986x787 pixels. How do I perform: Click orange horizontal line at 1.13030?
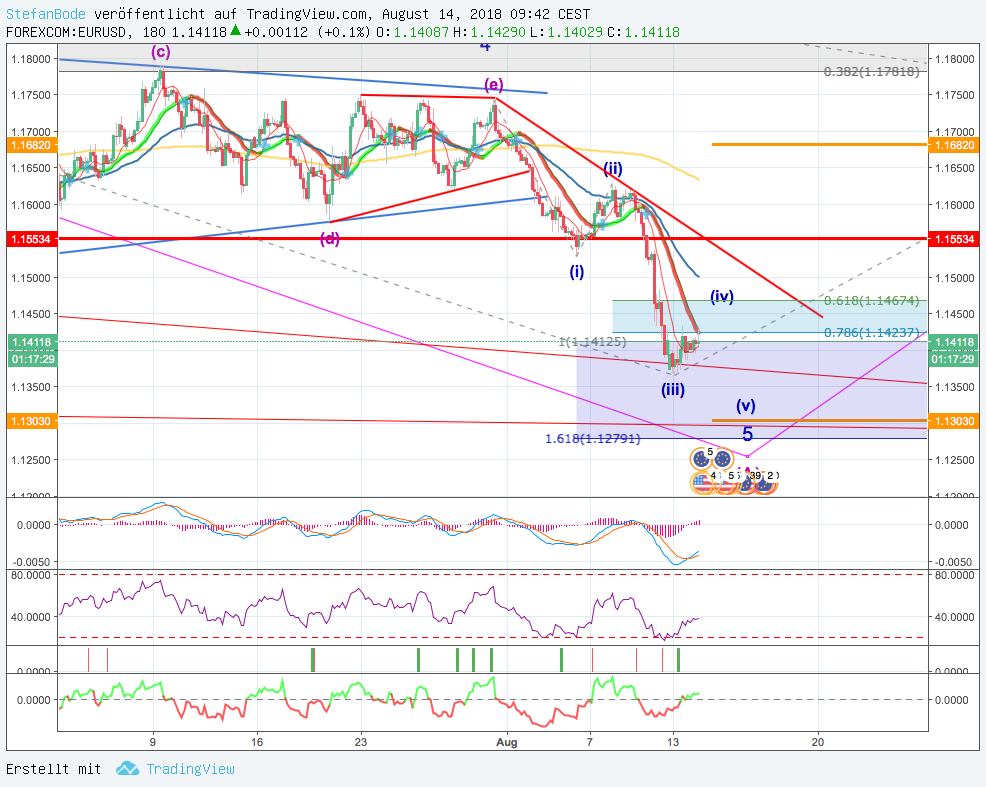tap(819, 420)
